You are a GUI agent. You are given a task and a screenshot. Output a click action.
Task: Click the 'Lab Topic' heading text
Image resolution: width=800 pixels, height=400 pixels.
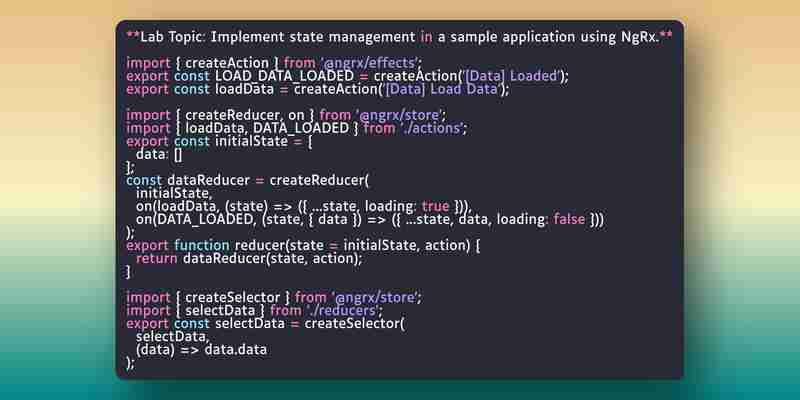pos(172,37)
